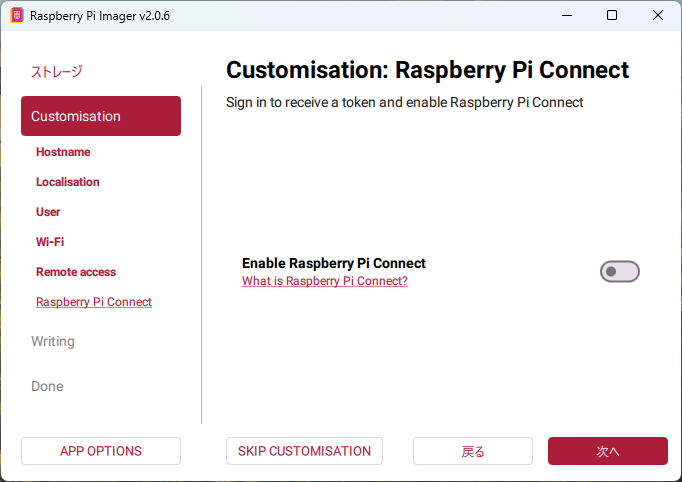Viewport: 682px width, 482px height.
Task: Maximize the Raspberry Pi Imager window
Action: pos(612,16)
